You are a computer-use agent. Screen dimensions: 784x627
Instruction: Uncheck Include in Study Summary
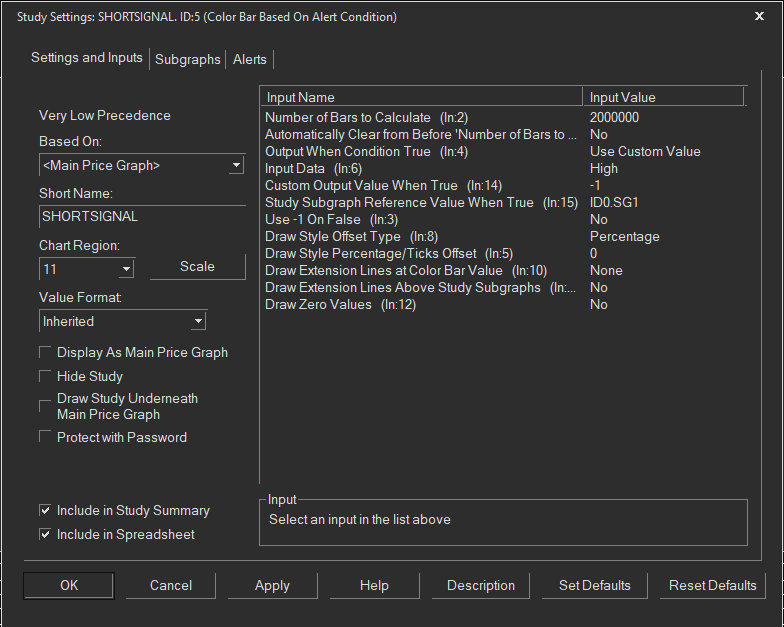pyautogui.click(x=46, y=510)
